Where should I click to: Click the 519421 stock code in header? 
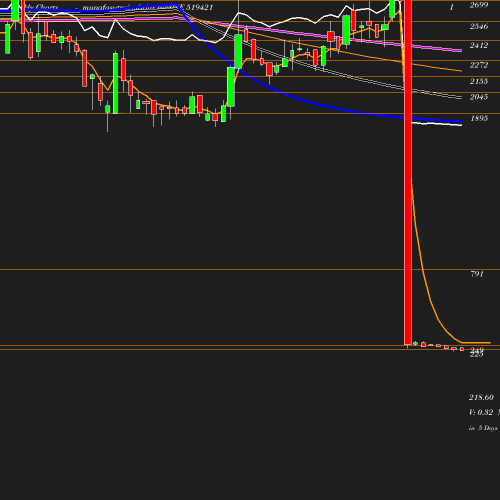tap(199, 7)
